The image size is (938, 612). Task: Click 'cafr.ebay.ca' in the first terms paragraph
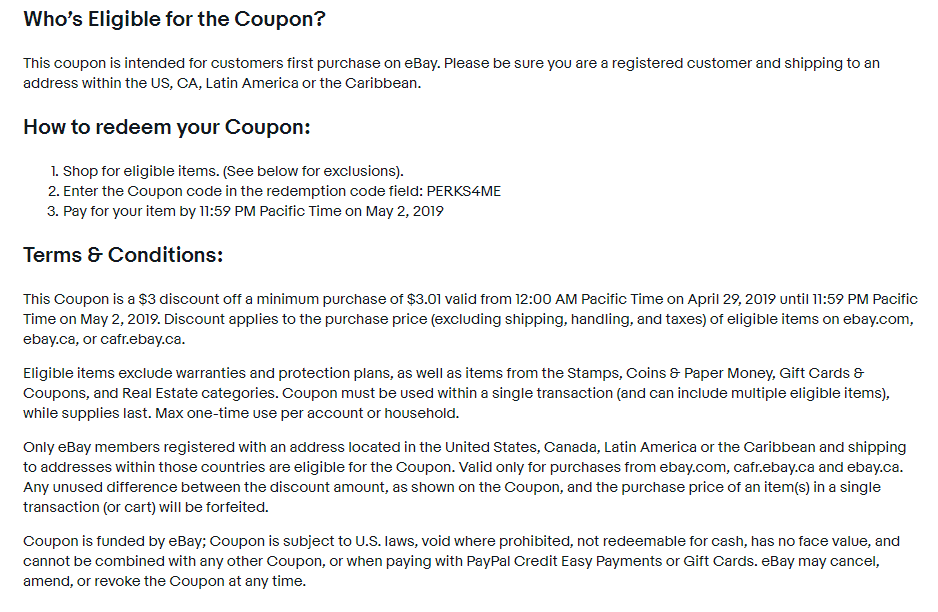[141, 339]
